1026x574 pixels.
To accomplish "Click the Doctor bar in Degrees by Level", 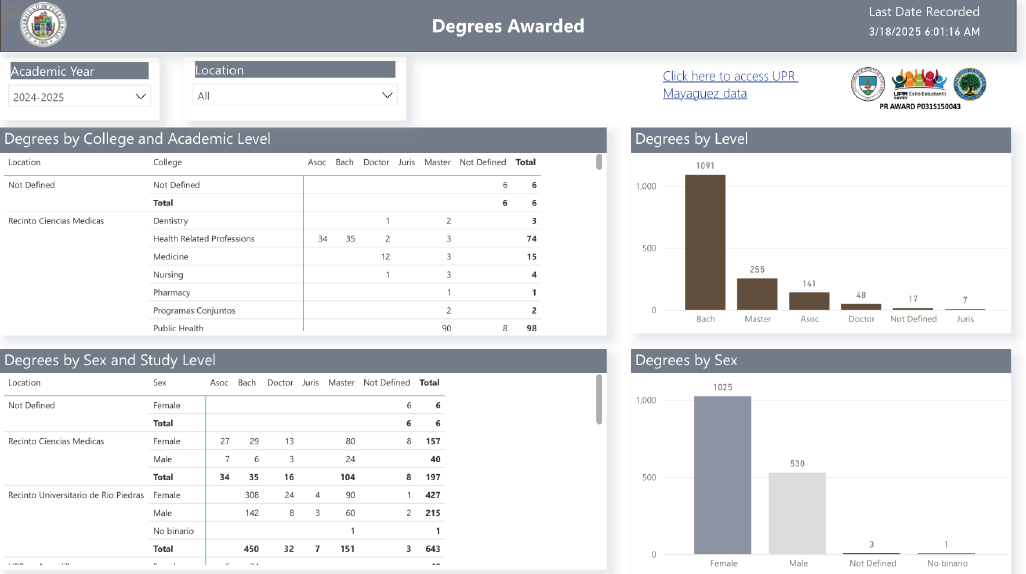I will (861, 307).
